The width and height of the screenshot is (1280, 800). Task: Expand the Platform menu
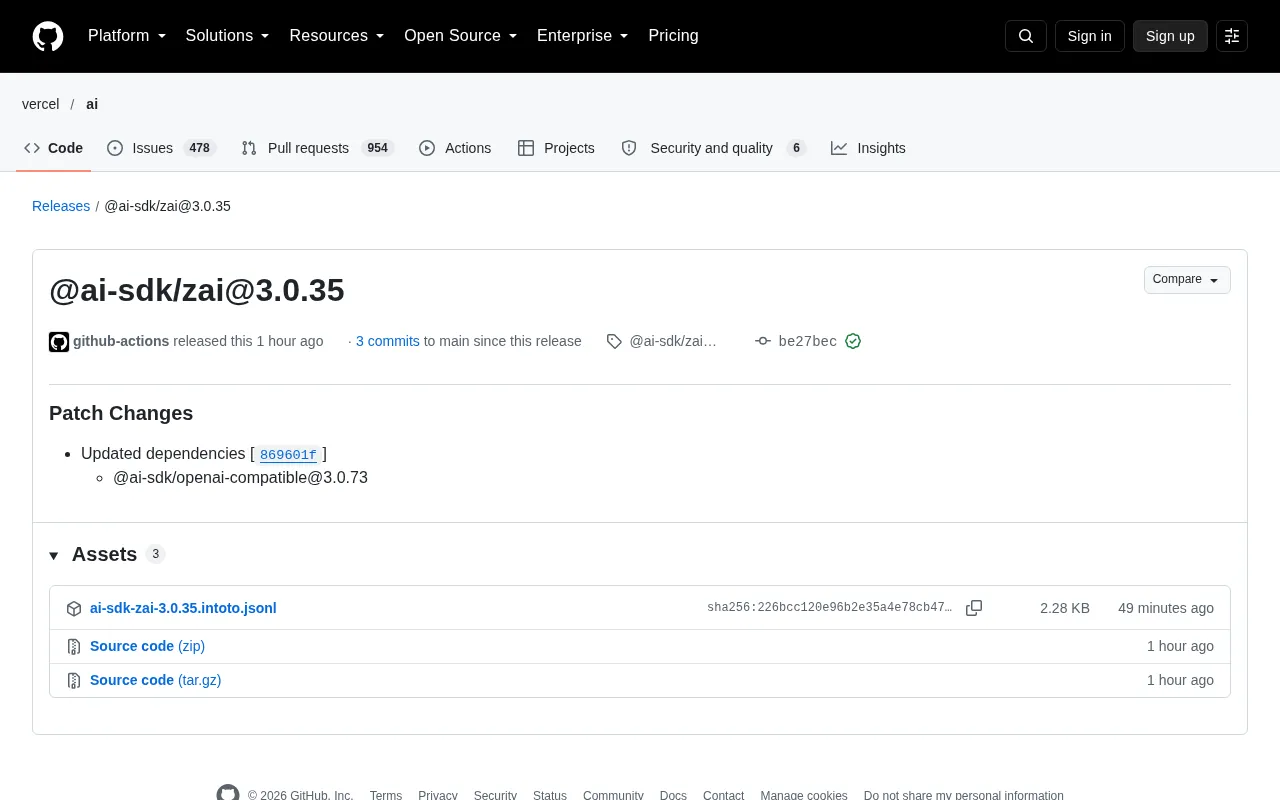pyautogui.click(x=127, y=36)
